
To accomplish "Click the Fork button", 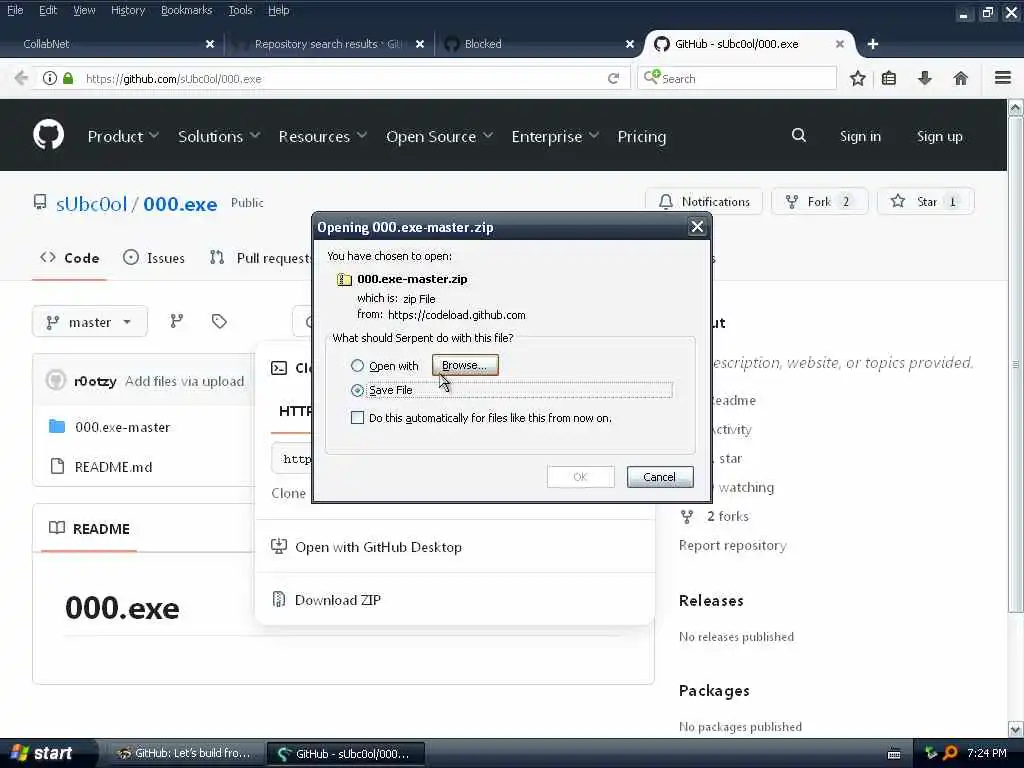I will 820,201.
